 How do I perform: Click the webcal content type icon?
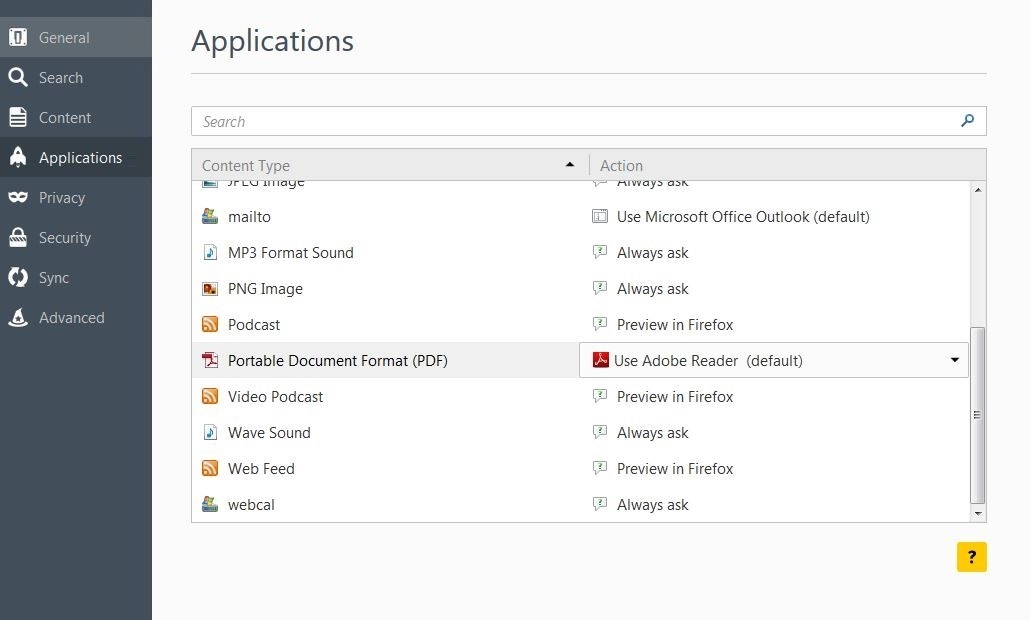pos(210,504)
